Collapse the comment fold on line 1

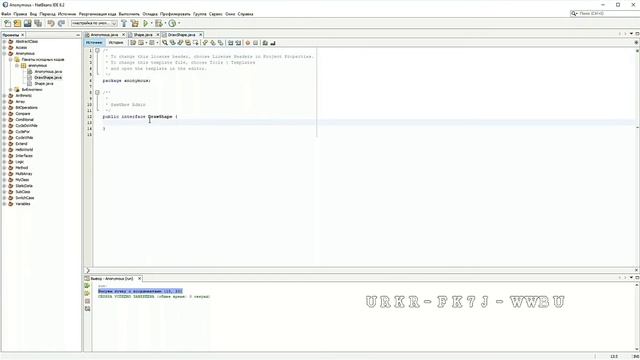tap(97, 51)
